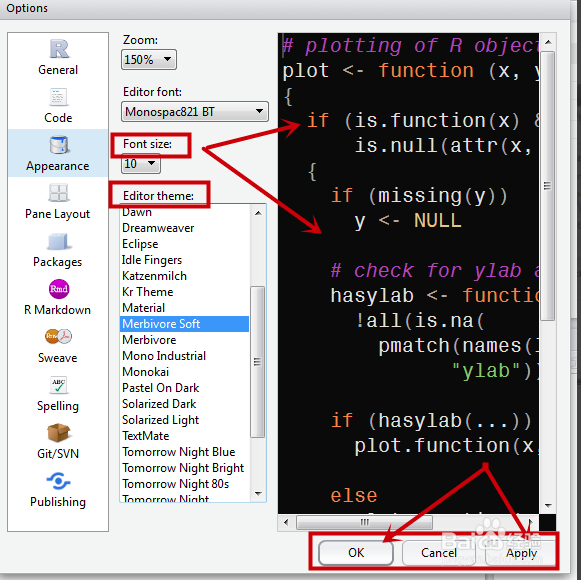Select the Dreamweaver theme entry
This screenshot has height=580, width=581.
coord(158,228)
